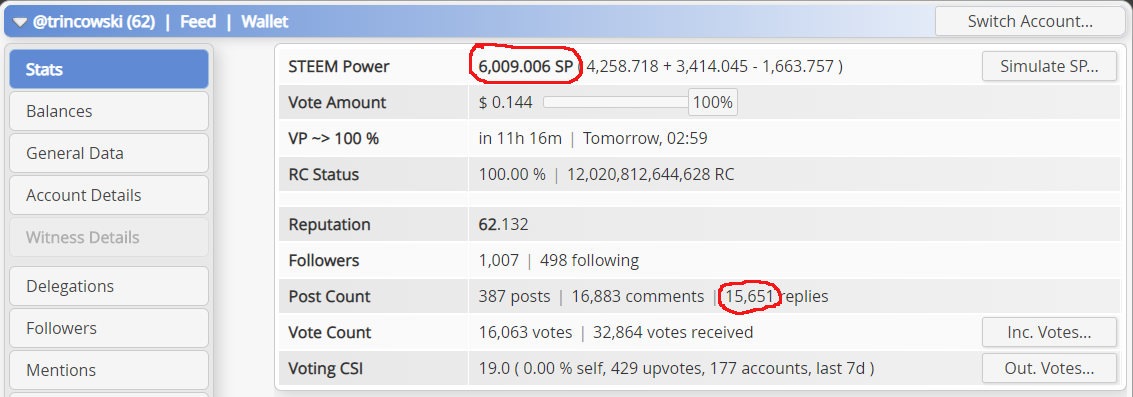Click the in 11h 16m recharge time
The height and width of the screenshot is (397, 1133).
pos(520,138)
